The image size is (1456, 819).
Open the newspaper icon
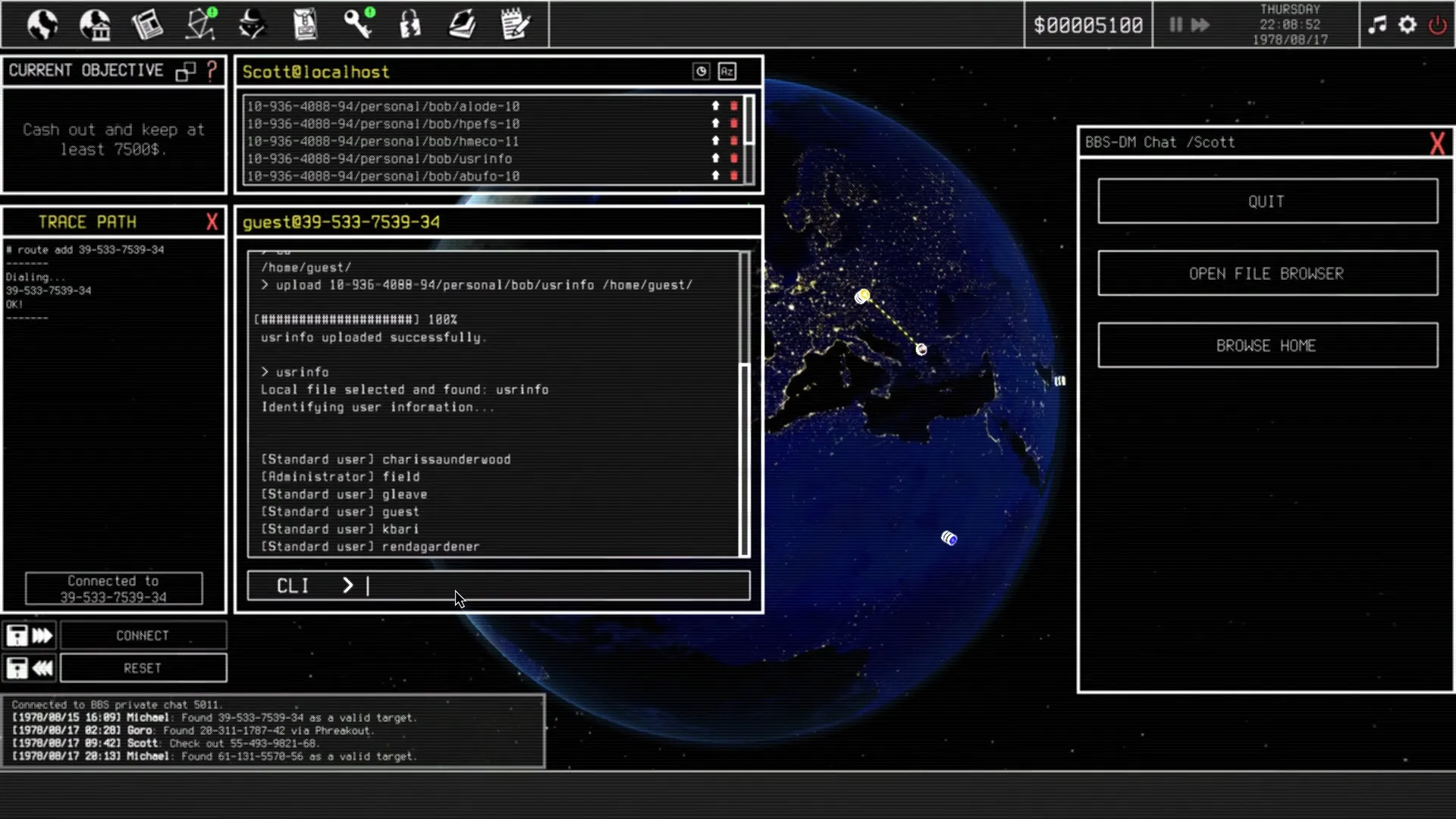tap(147, 24)
